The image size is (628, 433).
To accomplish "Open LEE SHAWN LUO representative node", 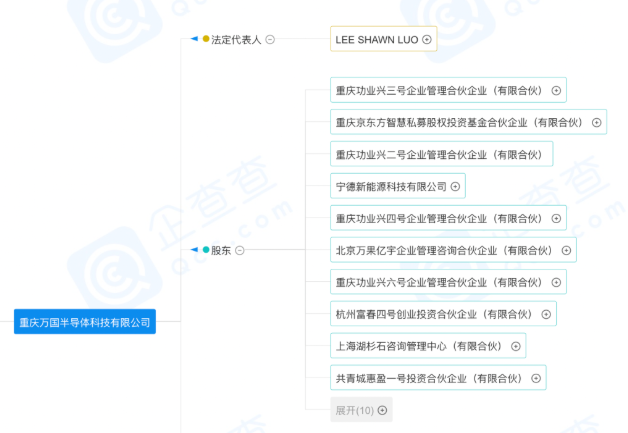I will tap(376, 39).
